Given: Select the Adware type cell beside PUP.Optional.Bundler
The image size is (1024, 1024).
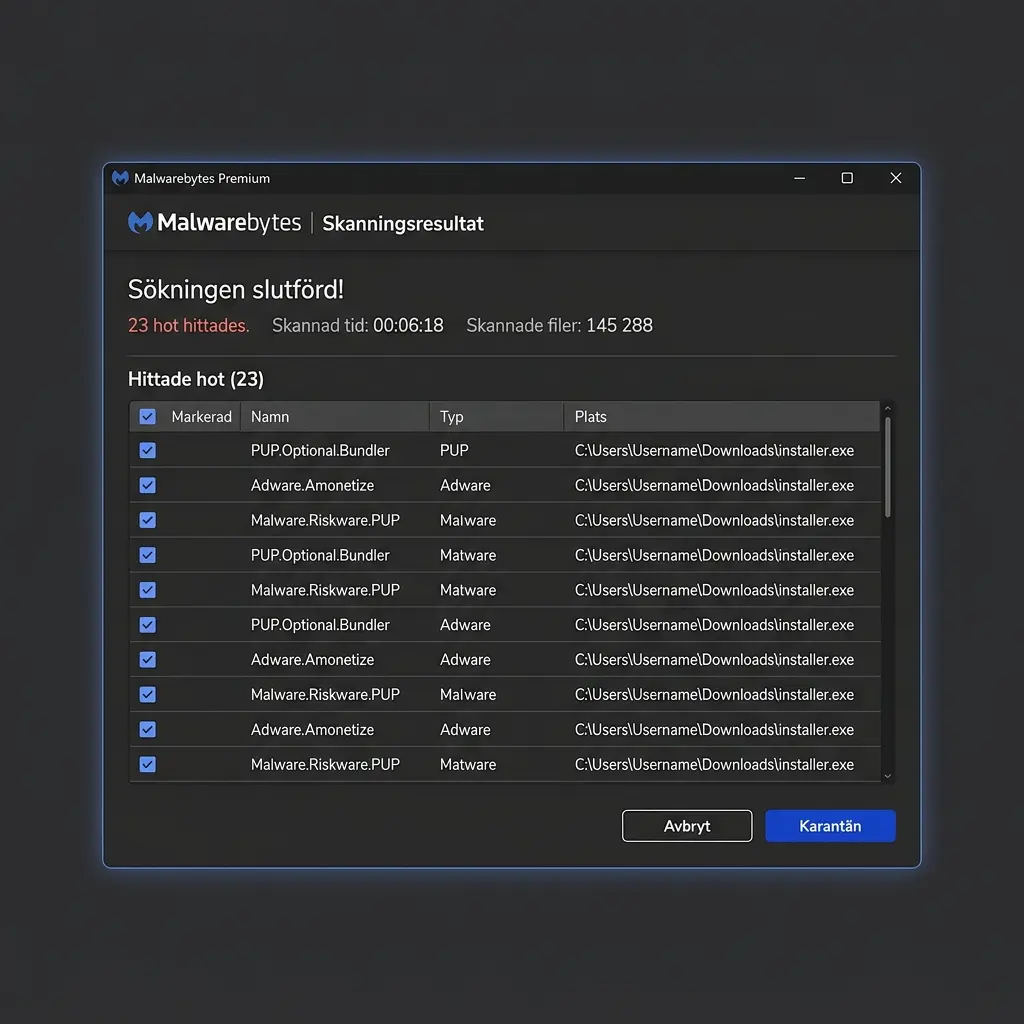Looking at the screenshot, I should [465, 625].
